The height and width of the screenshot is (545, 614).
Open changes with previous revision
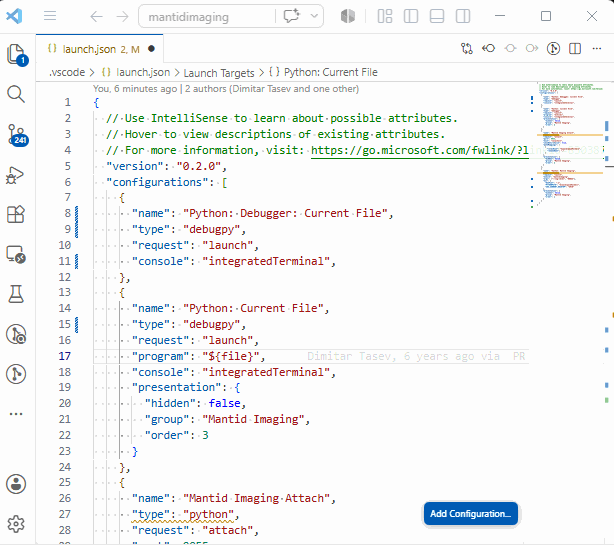(488, 49)
